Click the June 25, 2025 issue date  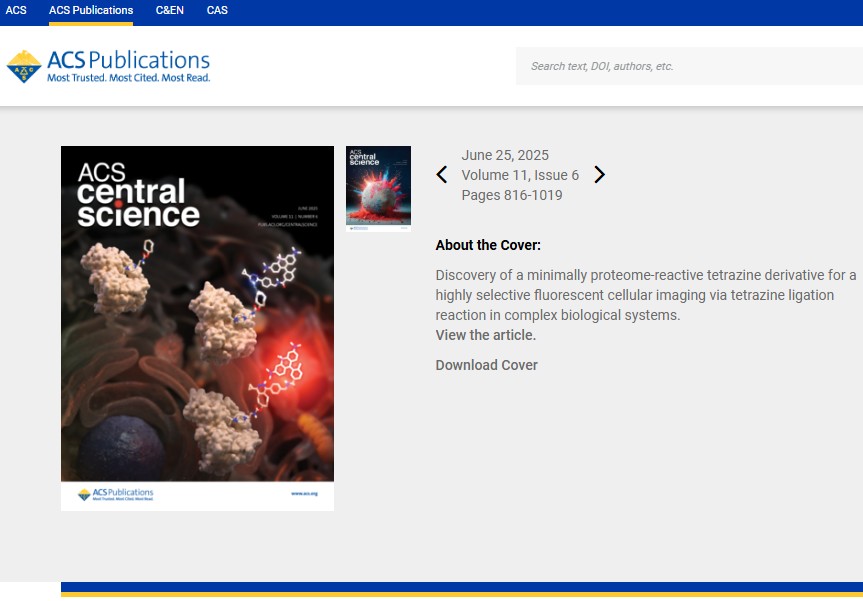pyautogui.click(x=505, y=155)
